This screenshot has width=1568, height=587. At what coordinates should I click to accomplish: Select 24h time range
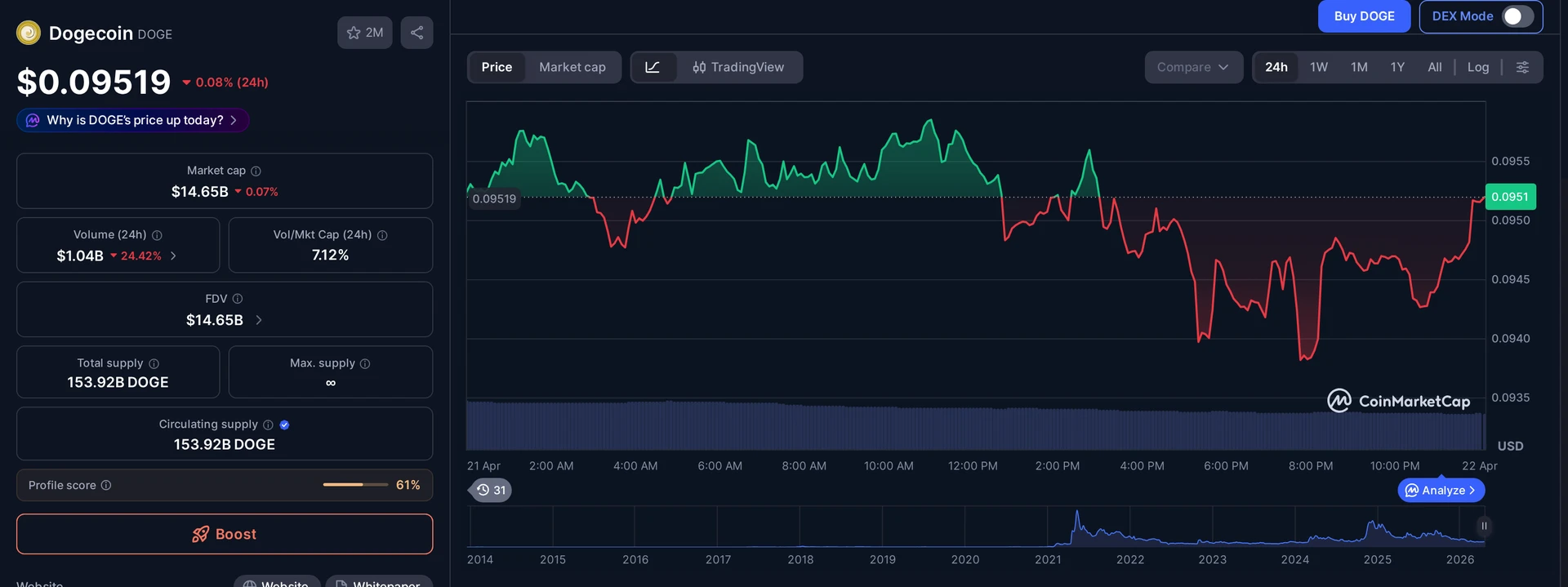tap(1276, 67)
